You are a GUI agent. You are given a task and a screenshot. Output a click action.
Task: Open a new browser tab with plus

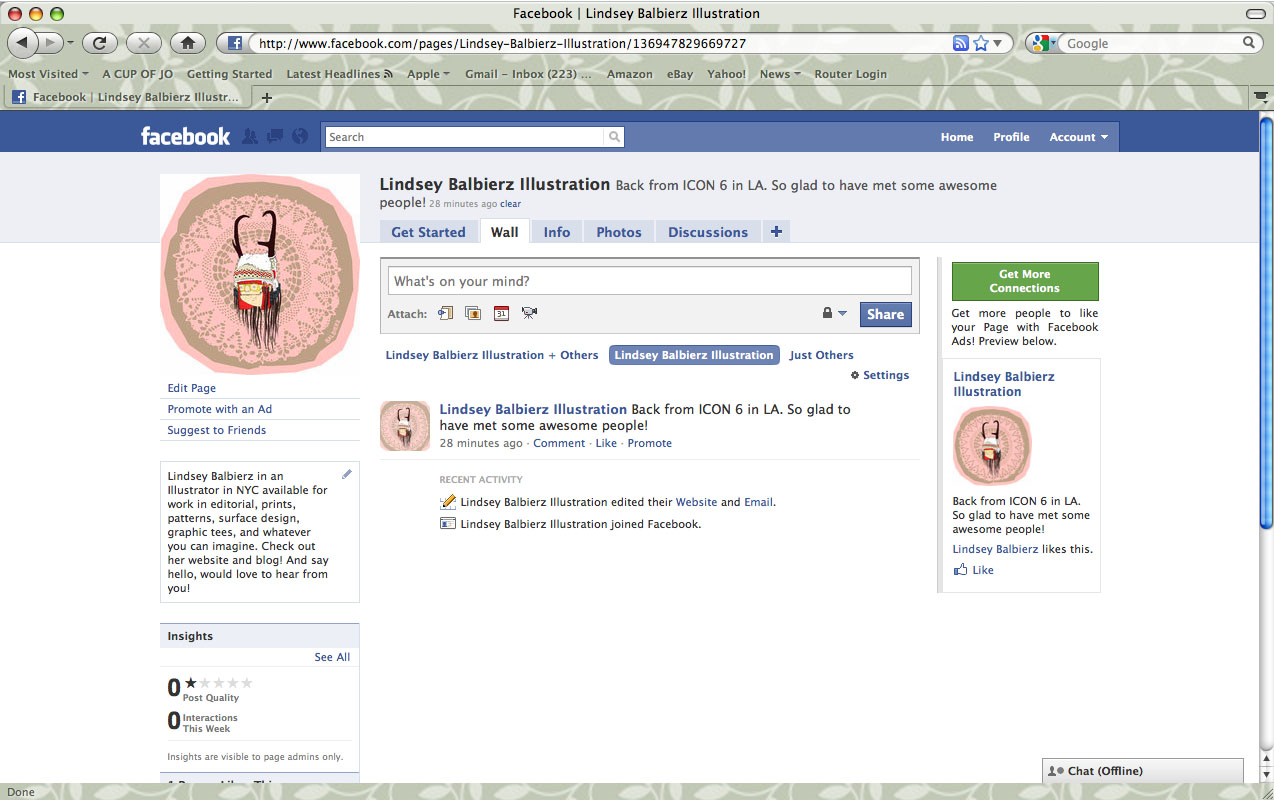click(266, 97)
